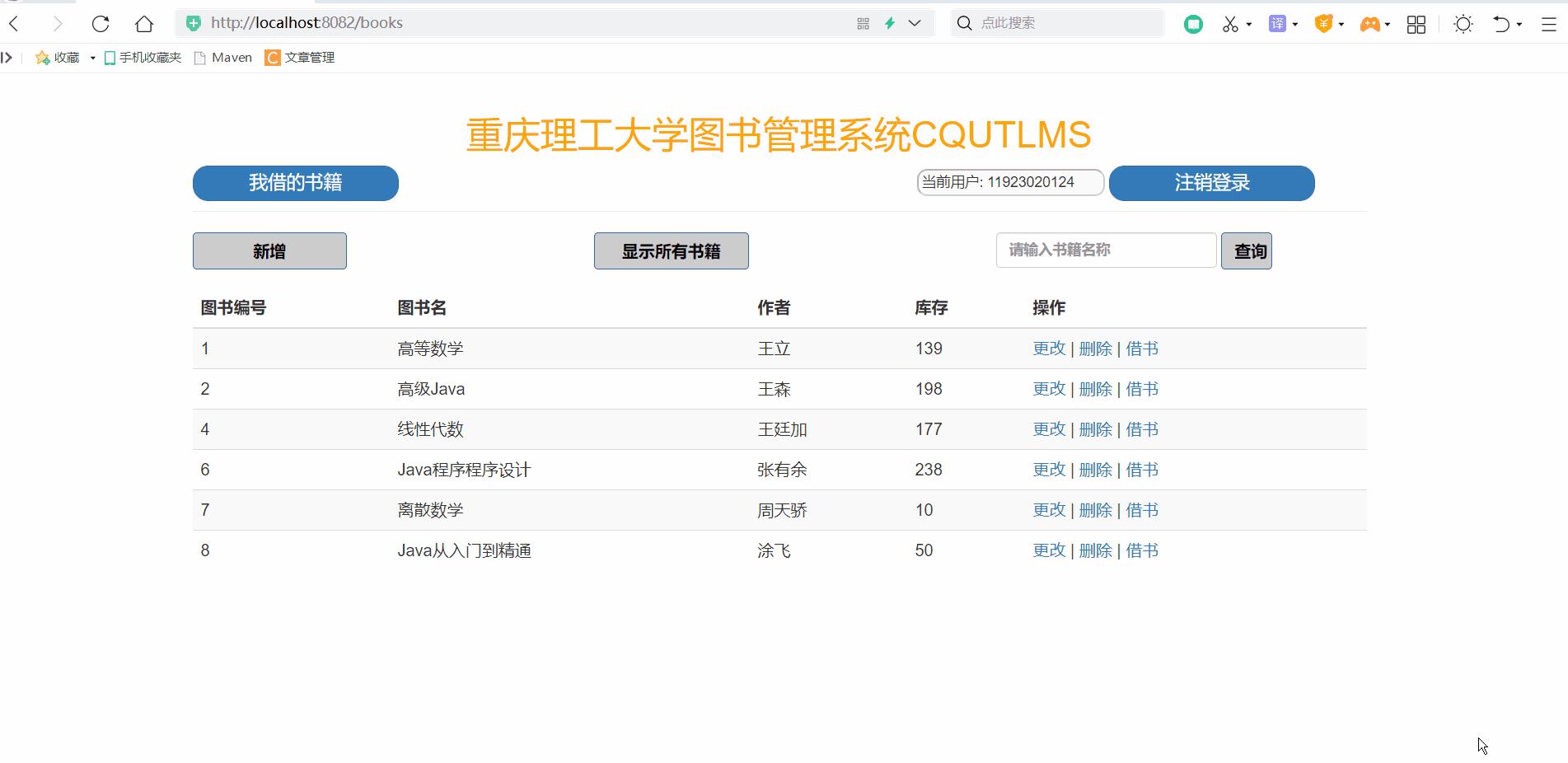Click 借书 for Java程序程序设计
The image size is (1568, 763).
tap(1142, 470)
